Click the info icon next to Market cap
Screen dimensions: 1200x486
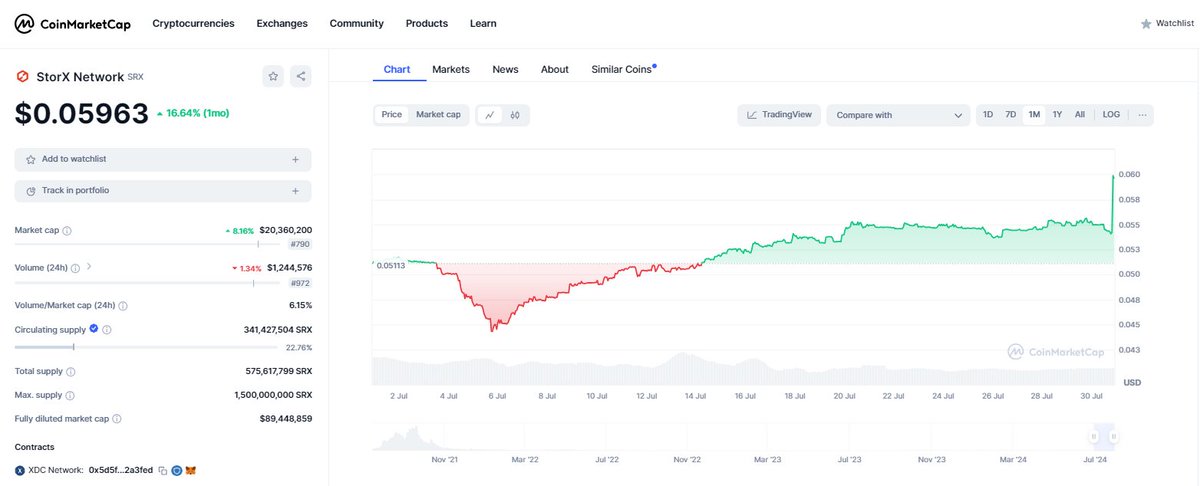point(67,230)
